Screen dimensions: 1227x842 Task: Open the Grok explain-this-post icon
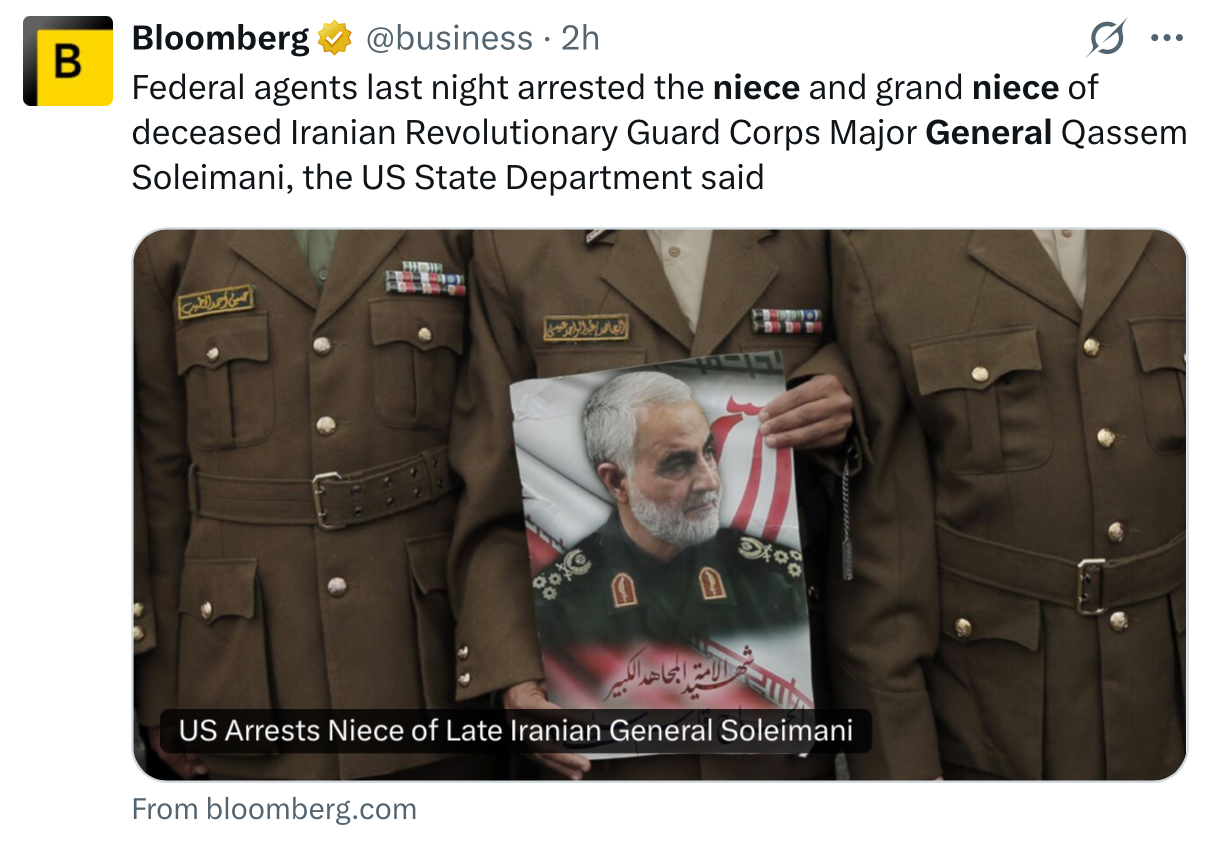1107,39
